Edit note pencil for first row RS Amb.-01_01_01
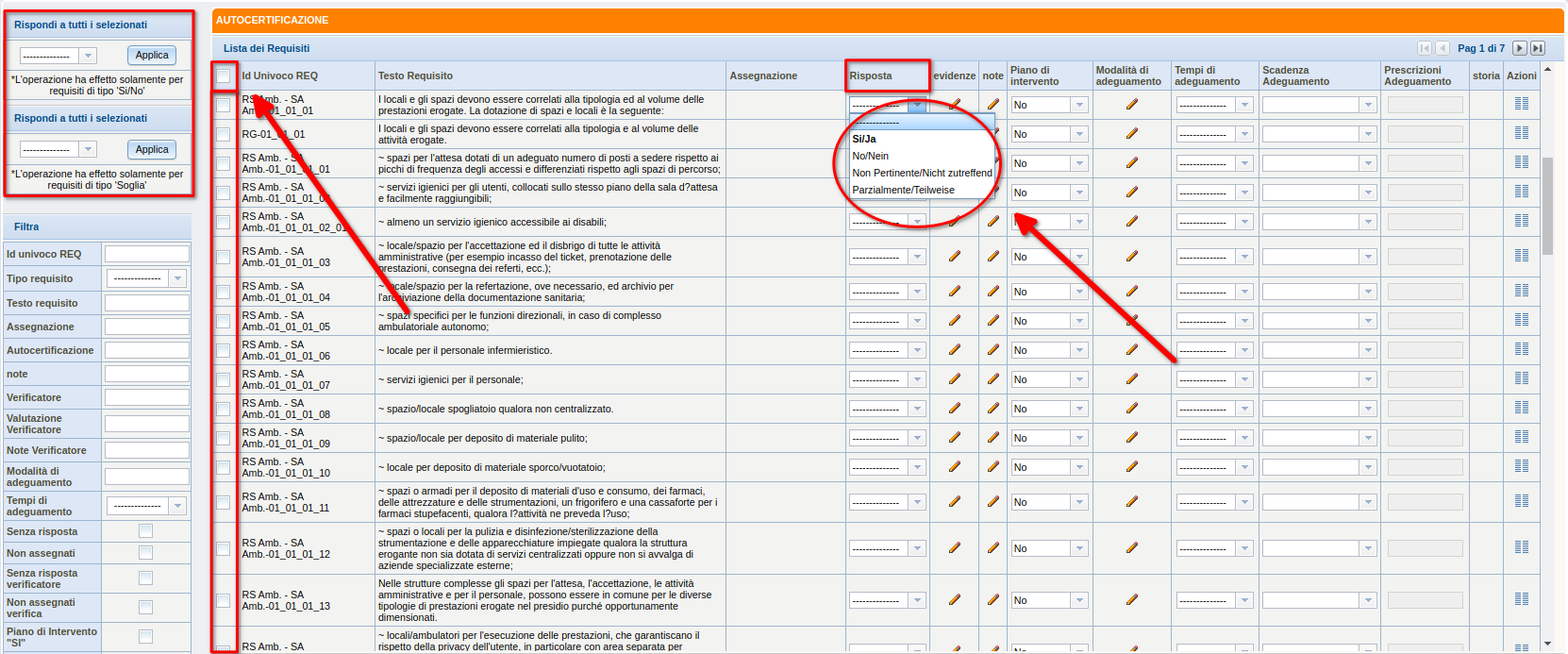The height and width of the screenshot is (654, 1568). click(993, 104)
